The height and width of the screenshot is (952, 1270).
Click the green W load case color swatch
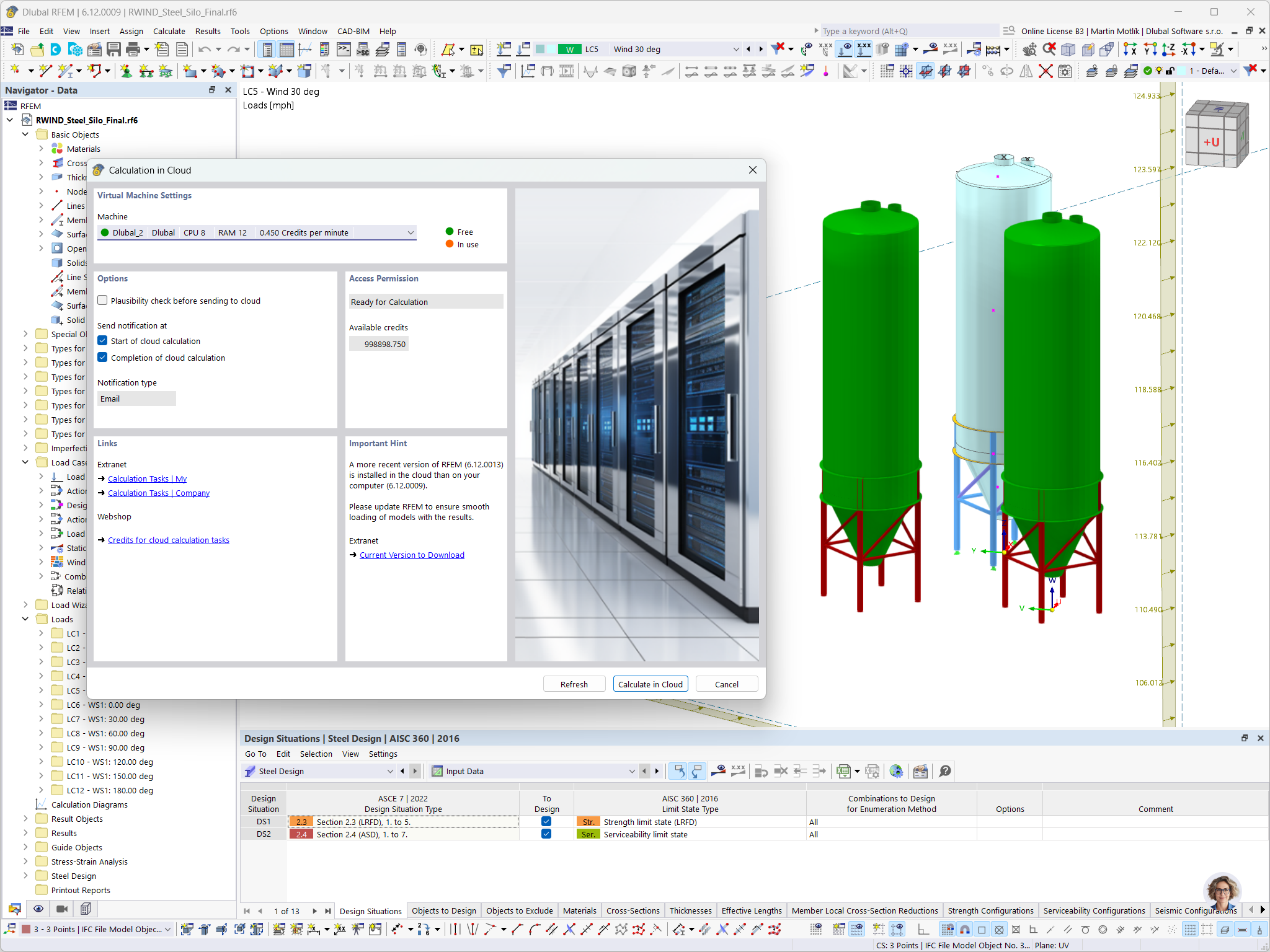click(x=569, y=49)
